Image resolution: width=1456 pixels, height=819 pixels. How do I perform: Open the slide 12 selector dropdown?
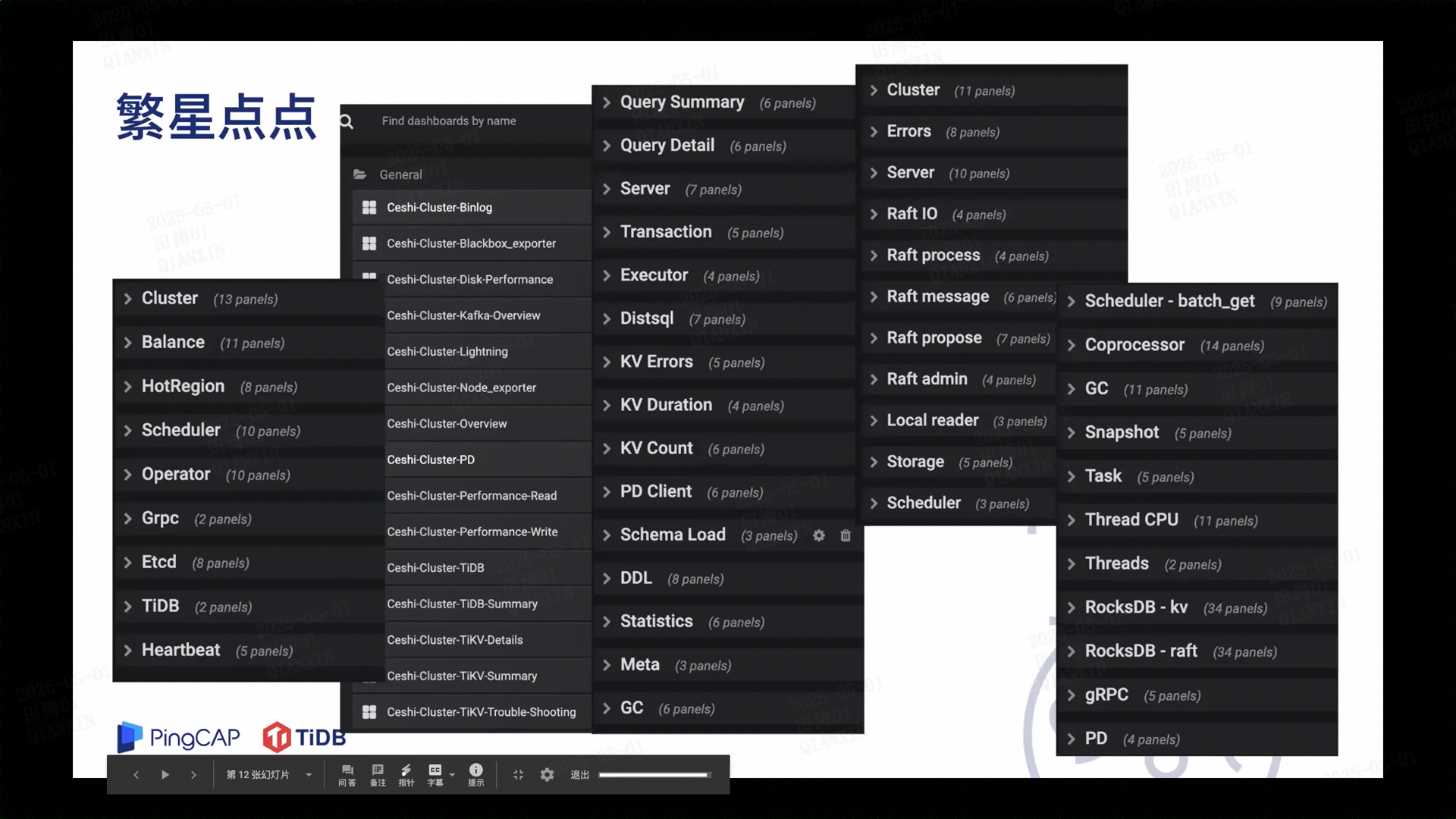309,775
